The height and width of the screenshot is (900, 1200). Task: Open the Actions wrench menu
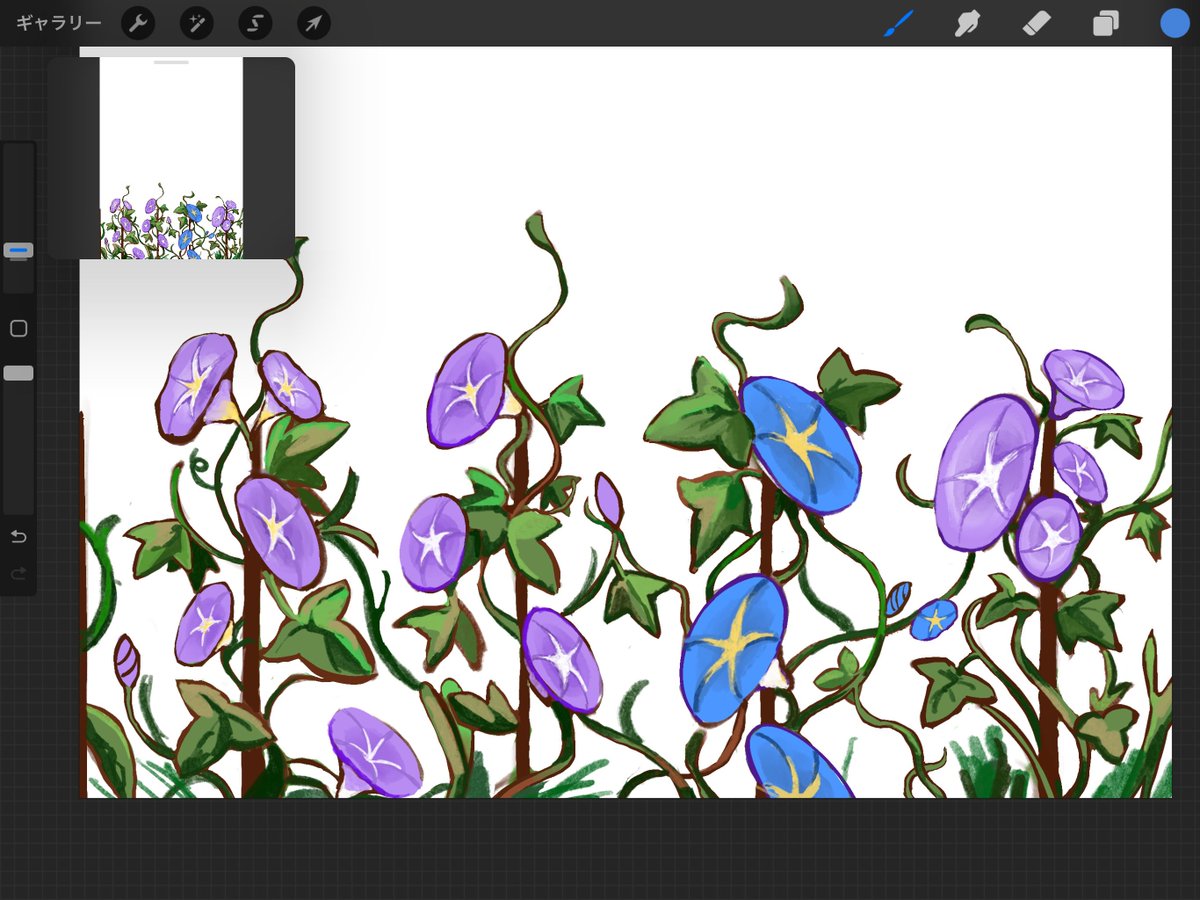pos(137,23)
